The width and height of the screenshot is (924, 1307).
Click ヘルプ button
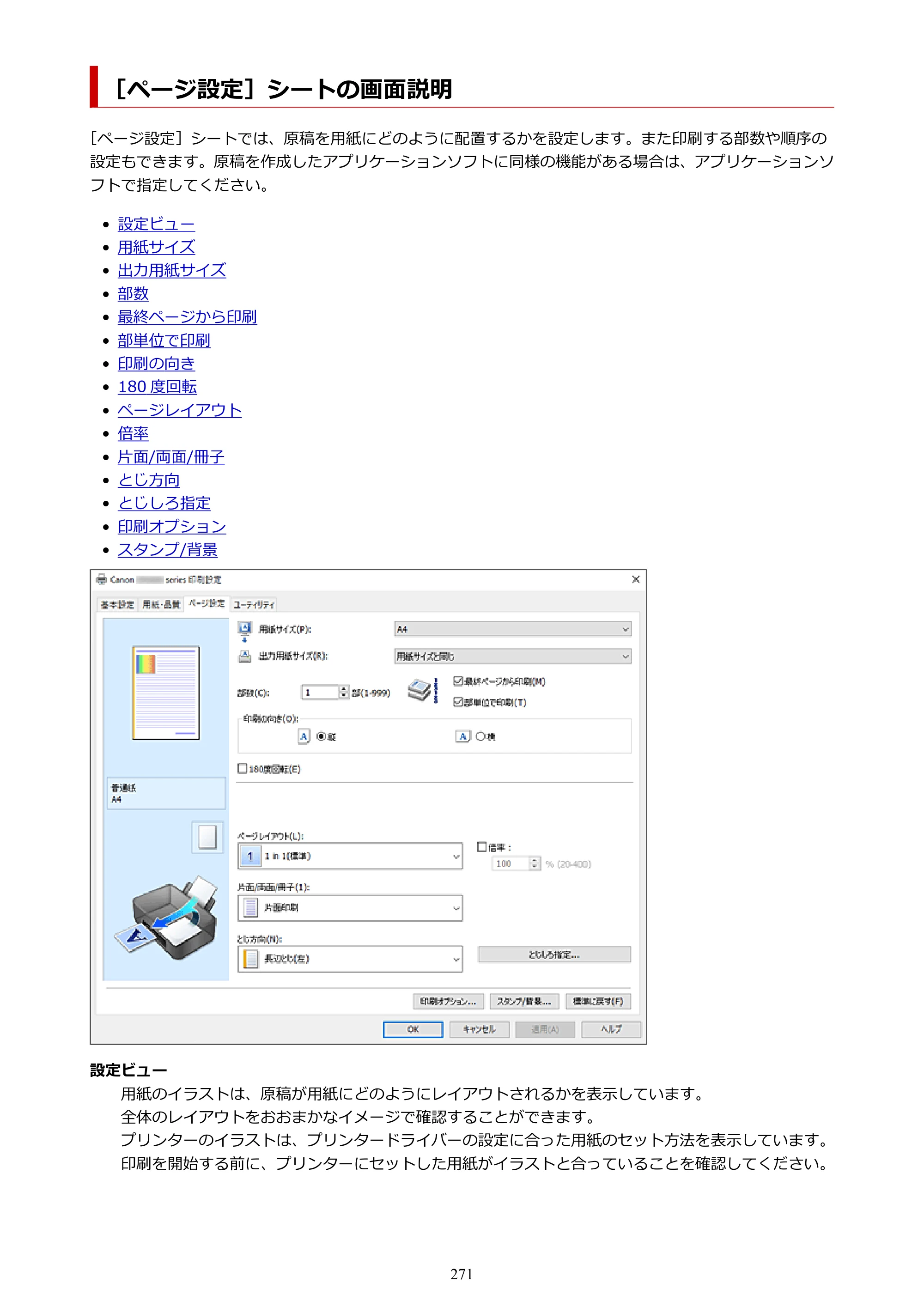(x=611, y=1029)
